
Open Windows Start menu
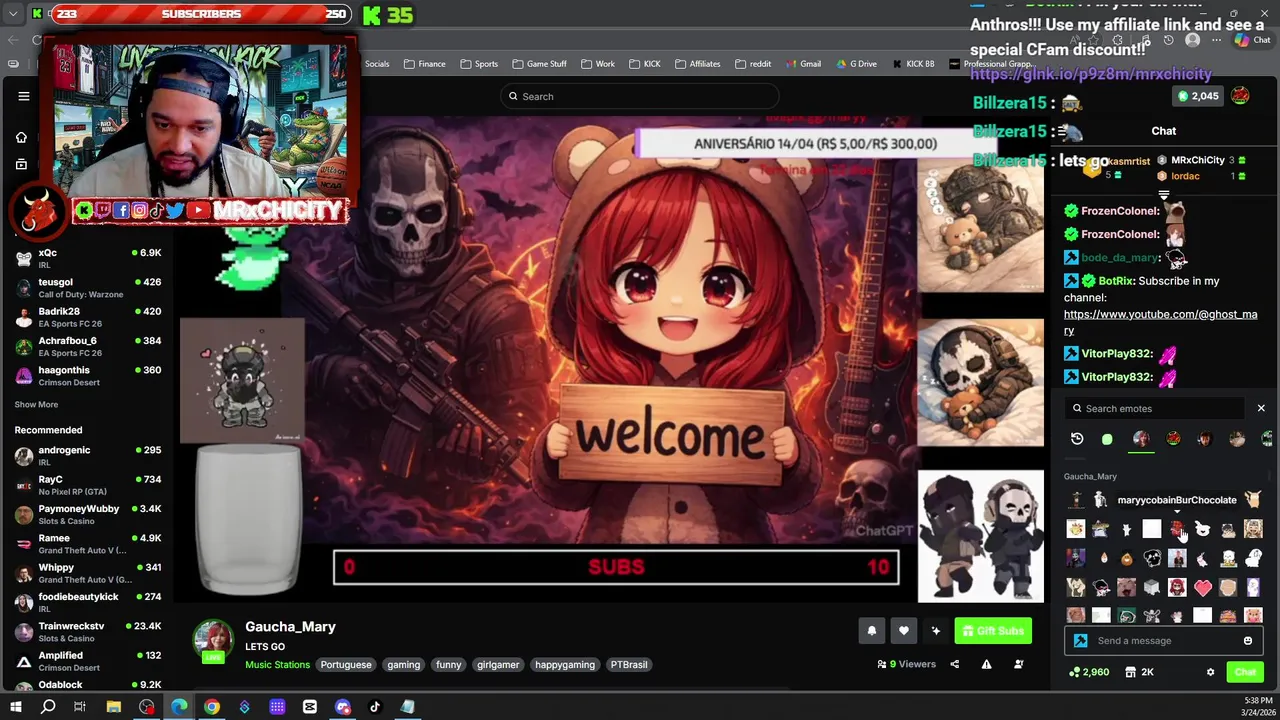[x=15, y=707]
